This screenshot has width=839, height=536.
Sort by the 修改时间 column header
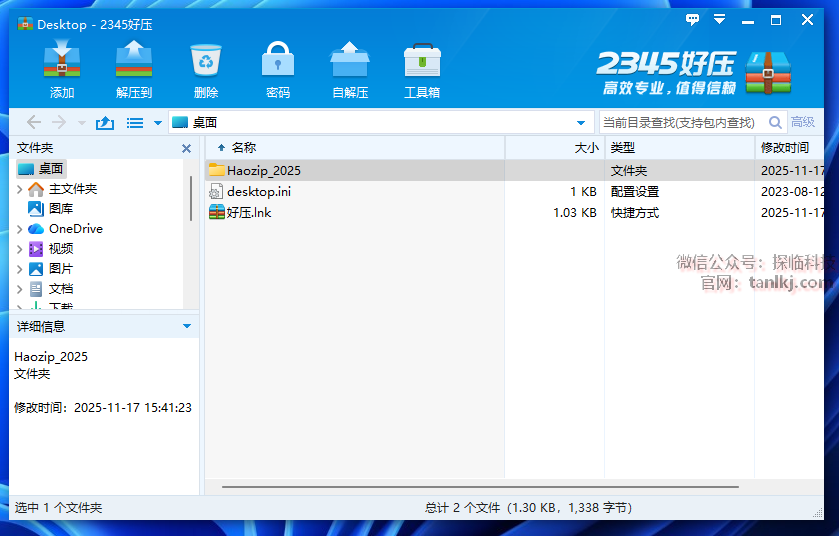click(x=789, y=148)
